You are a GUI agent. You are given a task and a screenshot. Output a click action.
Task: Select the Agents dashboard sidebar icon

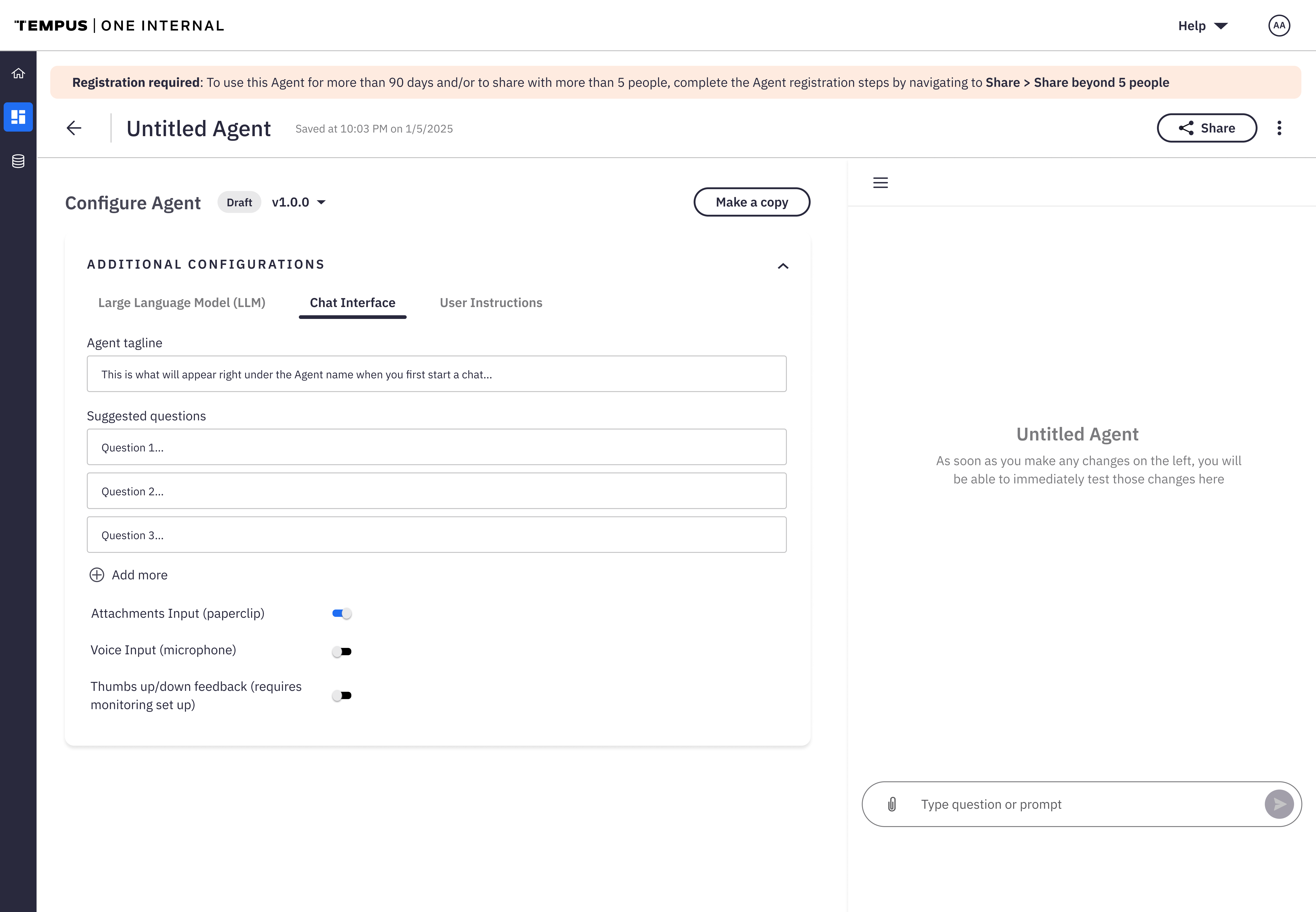point(18,117)
